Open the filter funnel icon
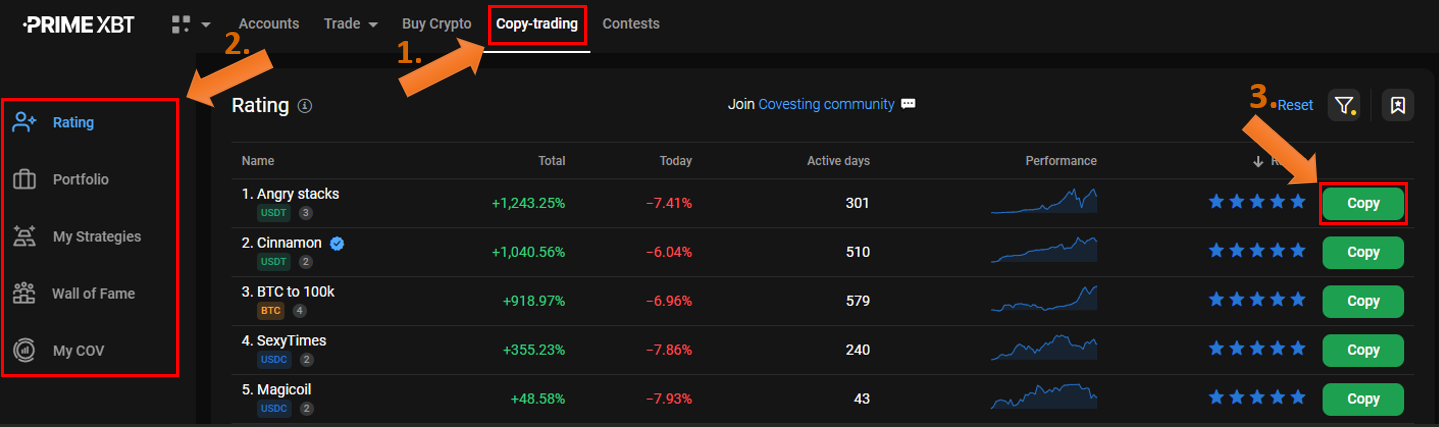This screenshot has height=427, width=1439. click(x=1344, y=105)
